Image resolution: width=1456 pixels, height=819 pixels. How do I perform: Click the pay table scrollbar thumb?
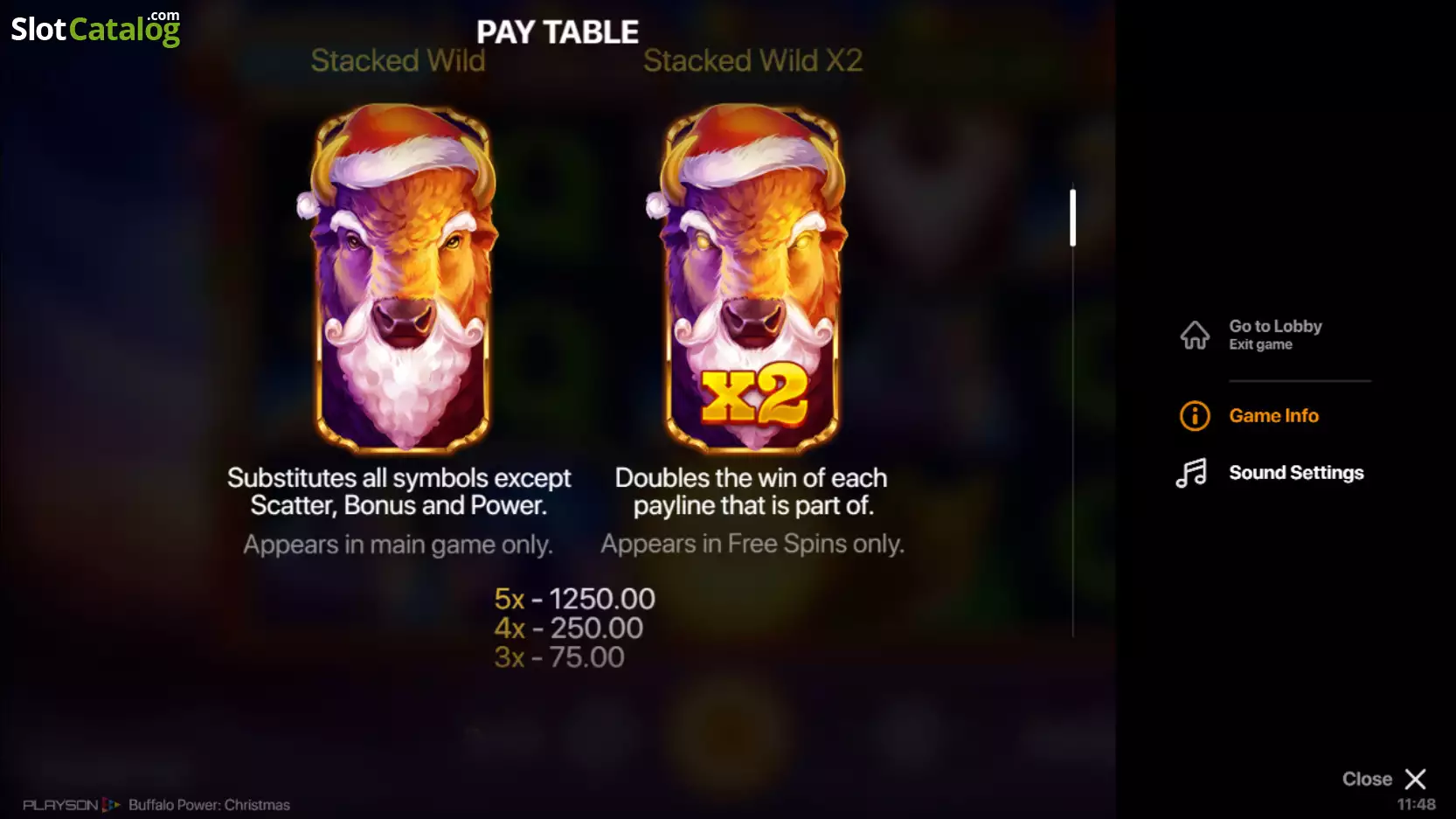coord(1072,218)
